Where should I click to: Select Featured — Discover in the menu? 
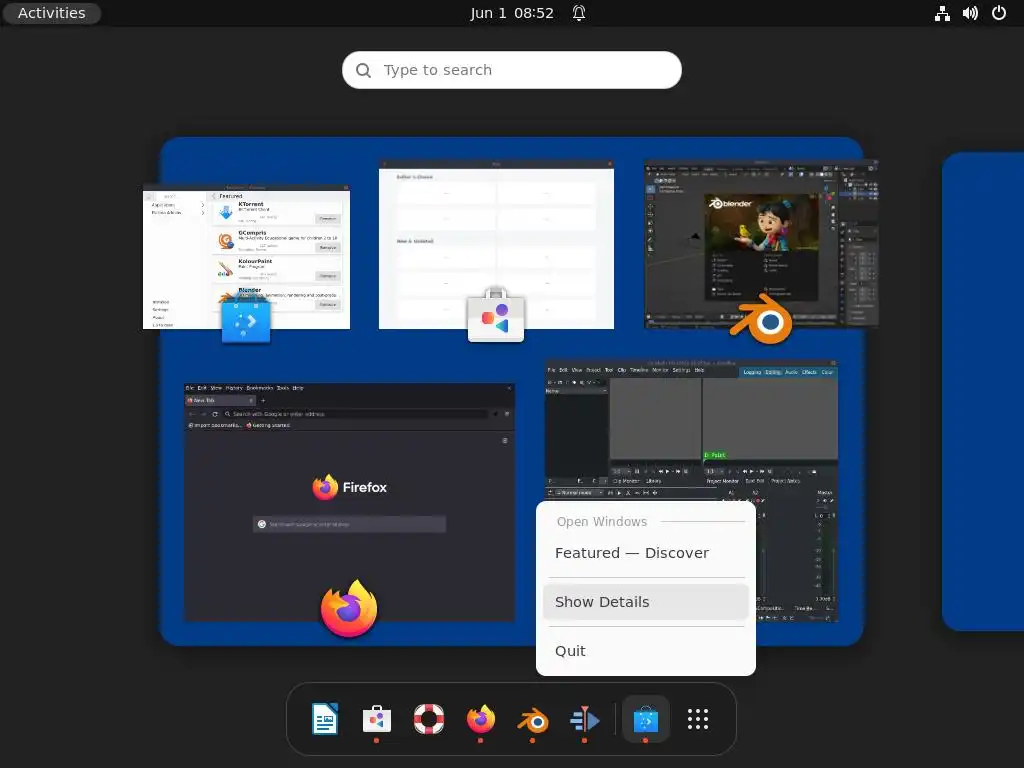646,553
